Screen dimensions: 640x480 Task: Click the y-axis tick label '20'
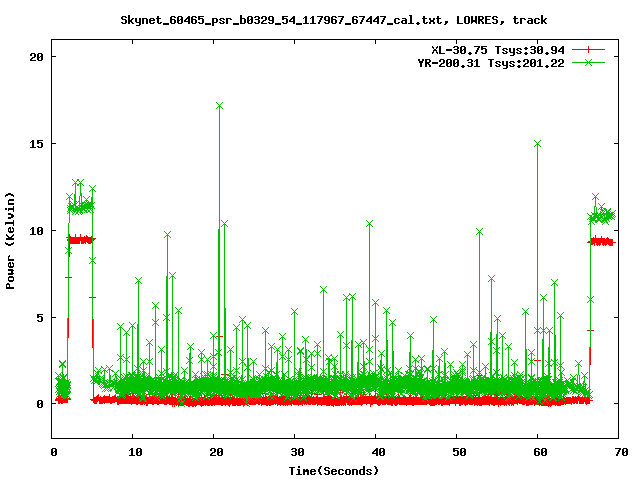(x=36, y=57)
